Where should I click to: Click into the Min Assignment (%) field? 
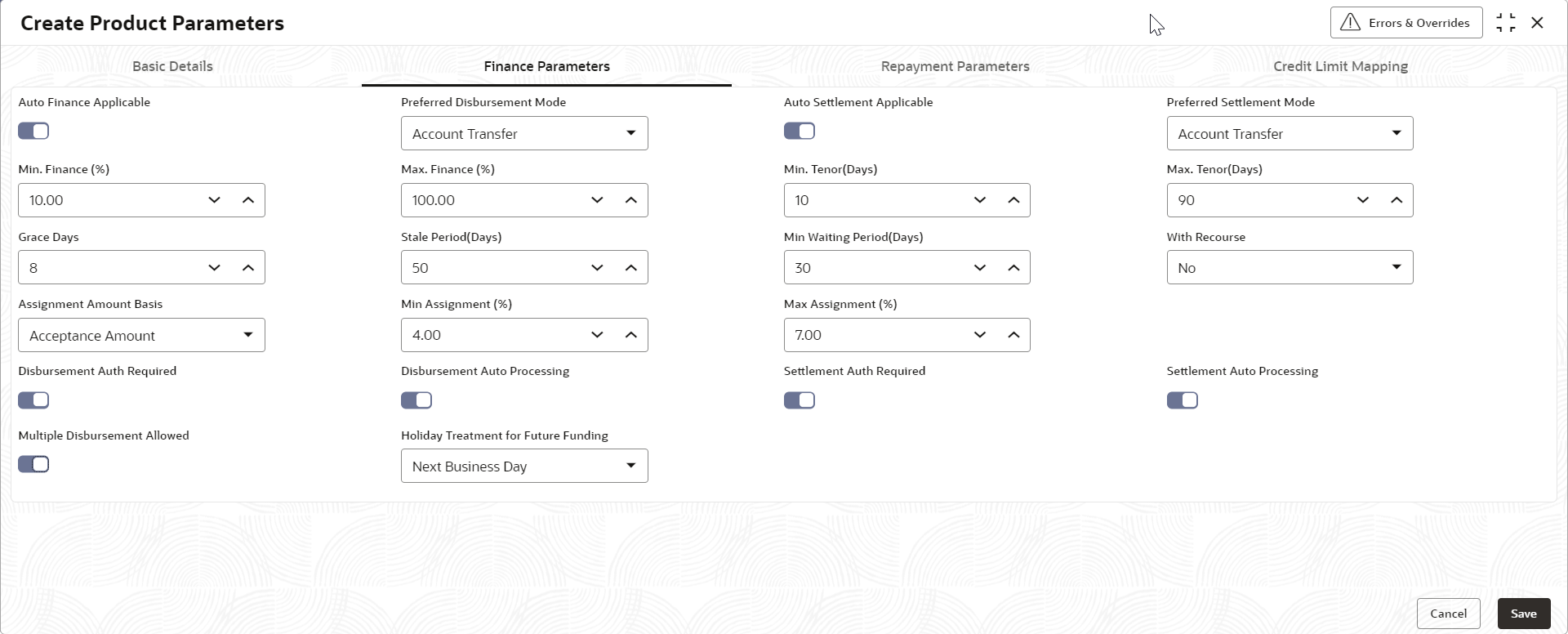[x=490, y=335]
